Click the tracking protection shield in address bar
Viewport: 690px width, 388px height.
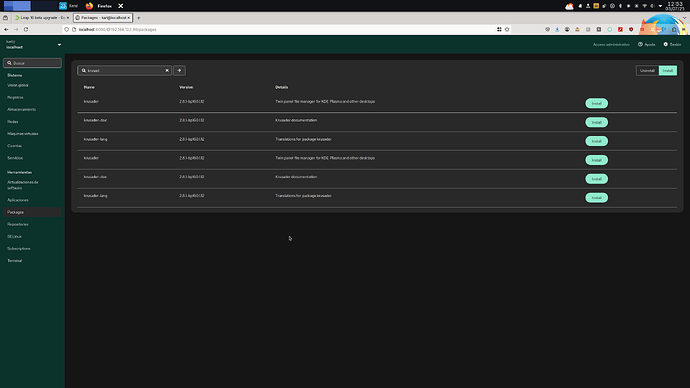click(66, 29)
